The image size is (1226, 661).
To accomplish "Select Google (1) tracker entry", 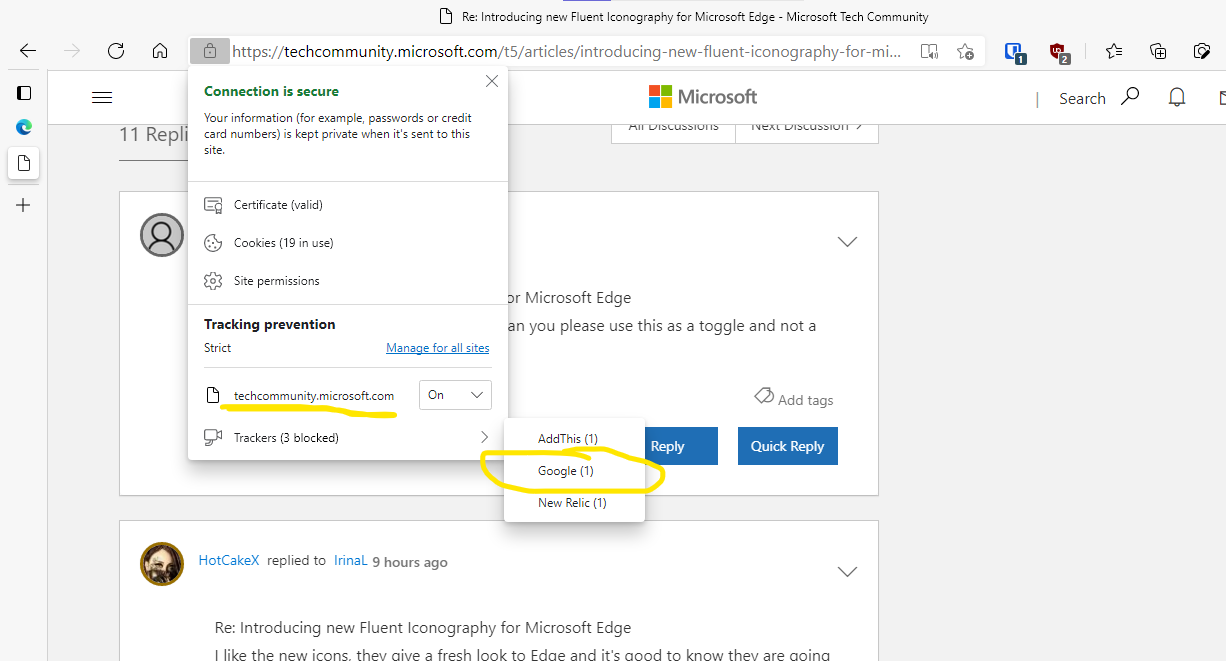I will click(x=575, y=471).
